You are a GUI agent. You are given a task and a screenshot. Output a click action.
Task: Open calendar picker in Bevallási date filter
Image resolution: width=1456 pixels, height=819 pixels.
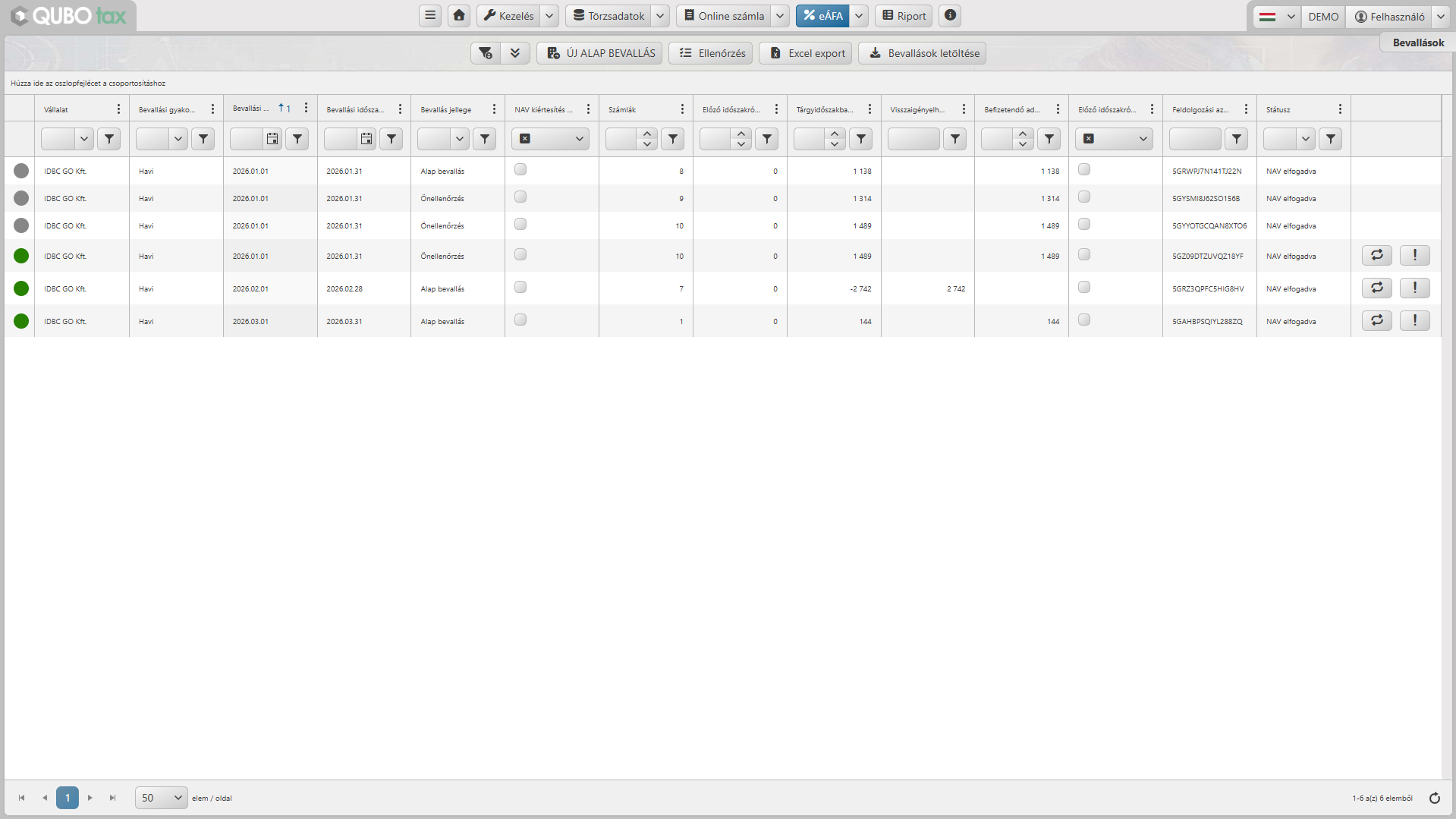point(272,139)
